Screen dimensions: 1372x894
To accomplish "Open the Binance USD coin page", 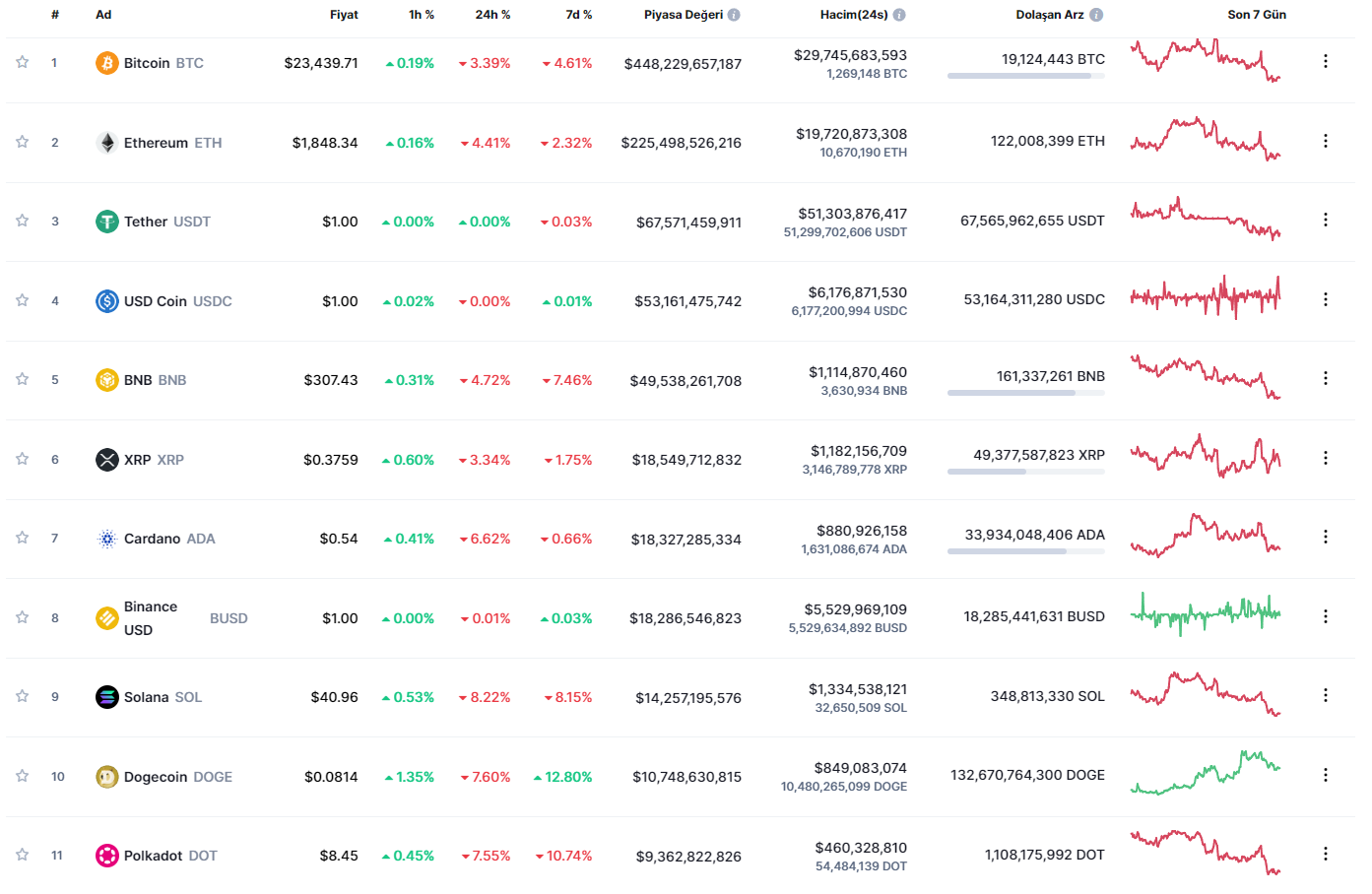I will pyautogui.click(x=151, y=618).
